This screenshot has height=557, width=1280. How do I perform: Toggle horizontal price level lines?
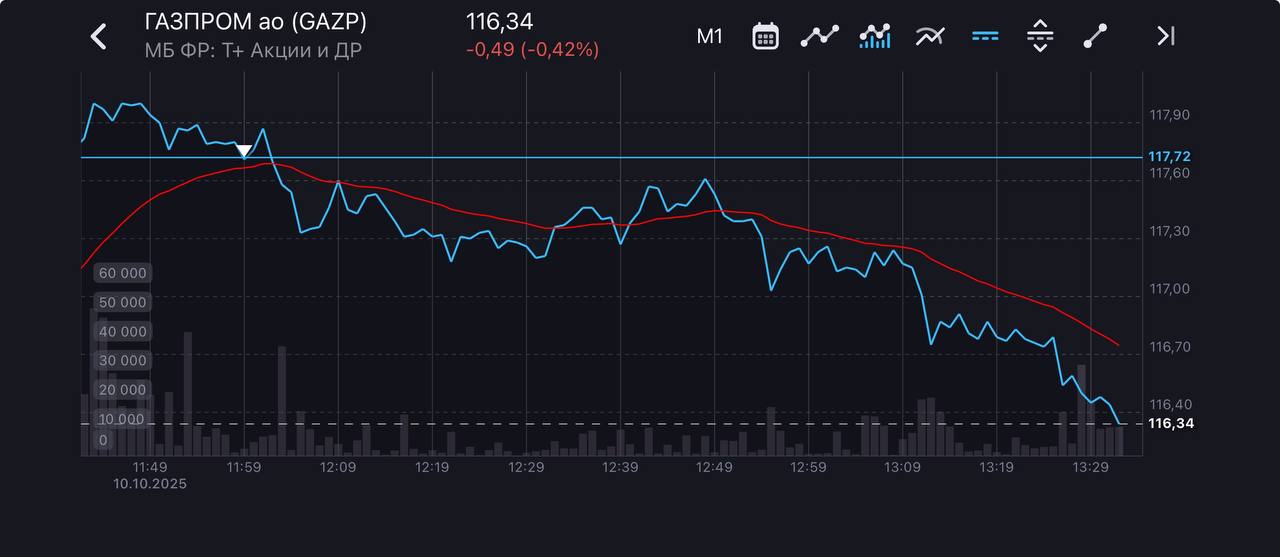click(x=985, y=37)
